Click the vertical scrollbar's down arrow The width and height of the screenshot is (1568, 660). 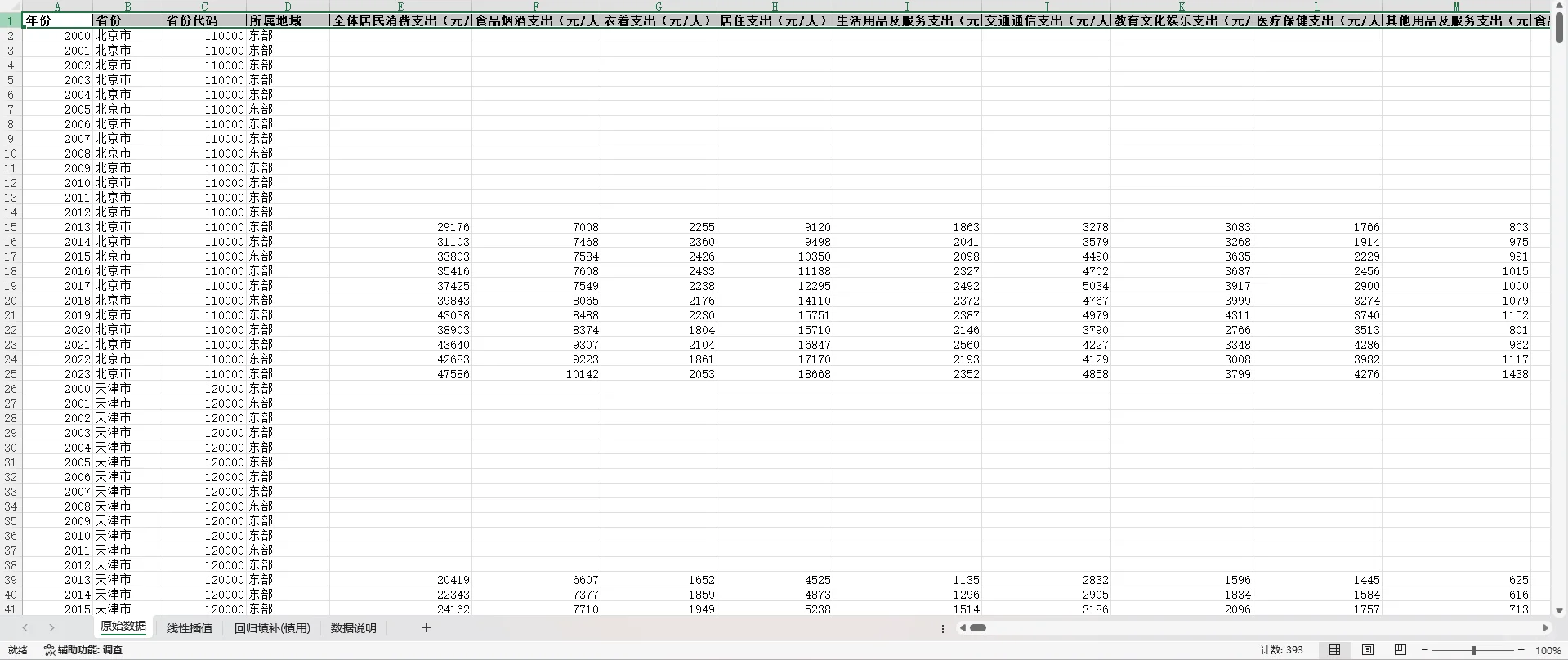coord(1559,610)
